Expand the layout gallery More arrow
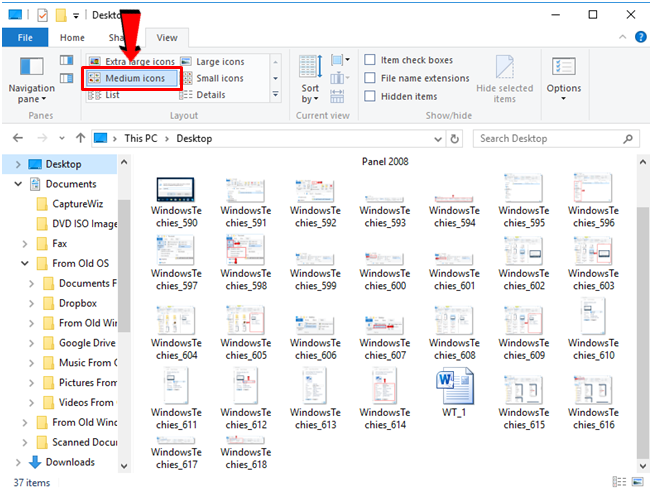 tap(275, 95)
